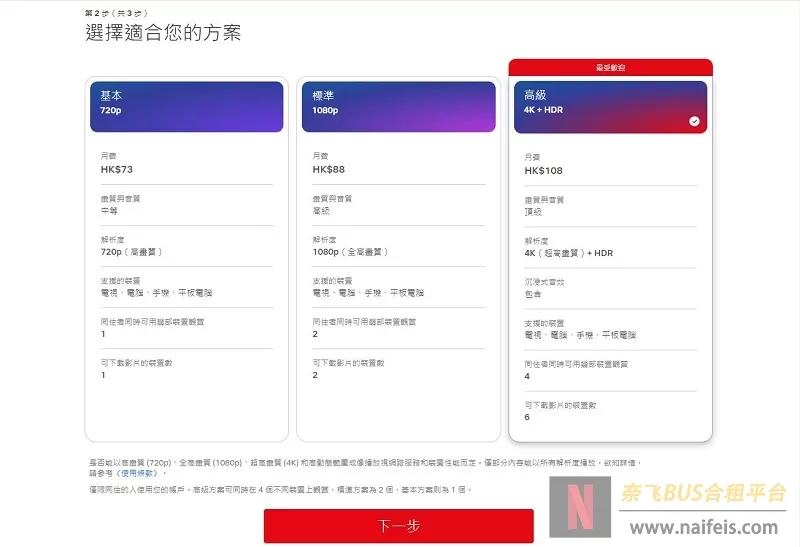
Task: Click the HK$108 monthly price
Action: point(543,171)
